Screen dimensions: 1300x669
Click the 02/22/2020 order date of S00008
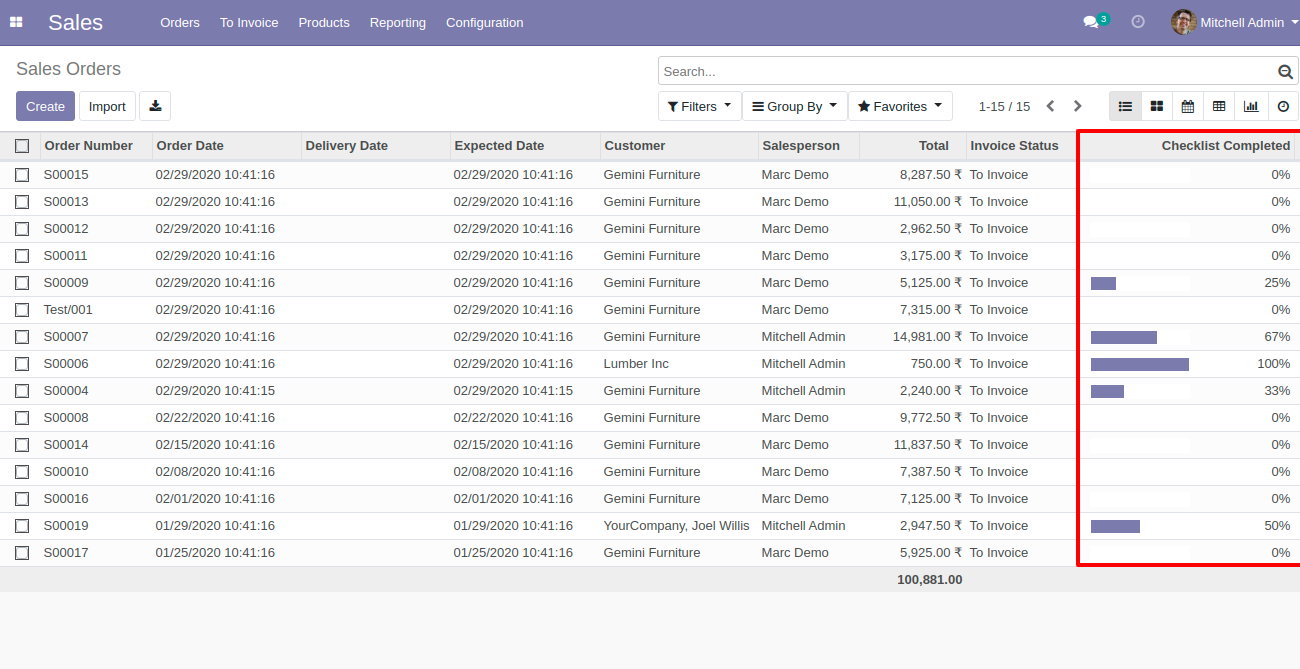coord(215,418)
